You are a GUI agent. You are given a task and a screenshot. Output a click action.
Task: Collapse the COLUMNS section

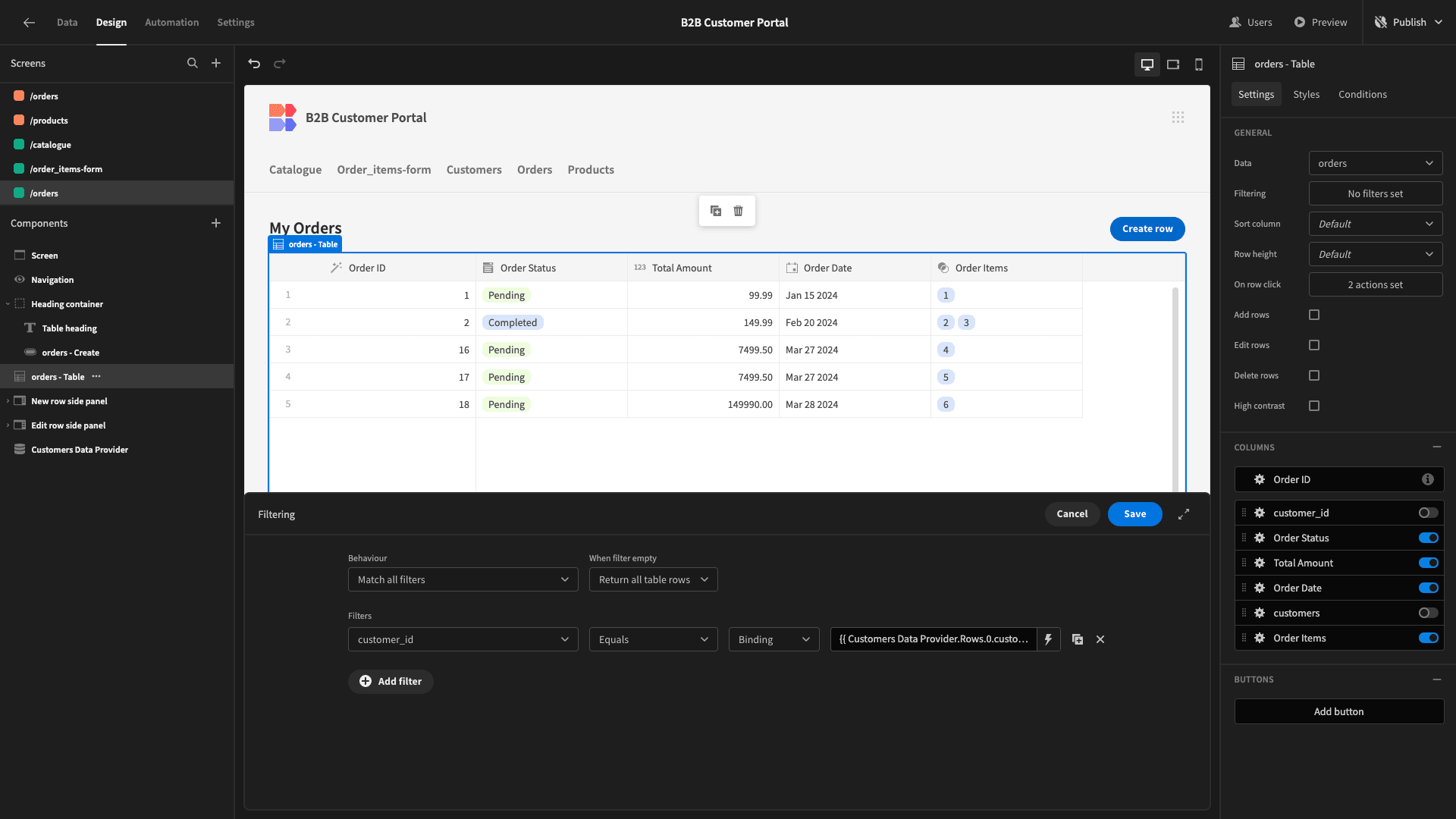point(1436,447)
